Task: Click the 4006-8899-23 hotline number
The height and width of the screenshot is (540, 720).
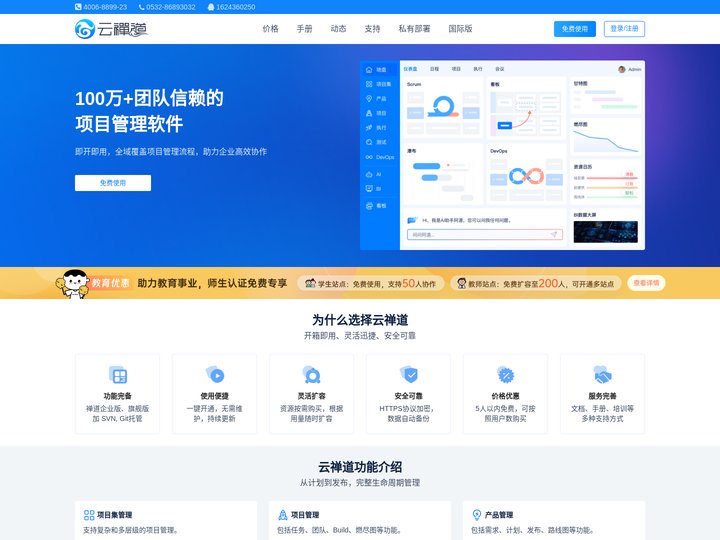Action: pos(105,7)
